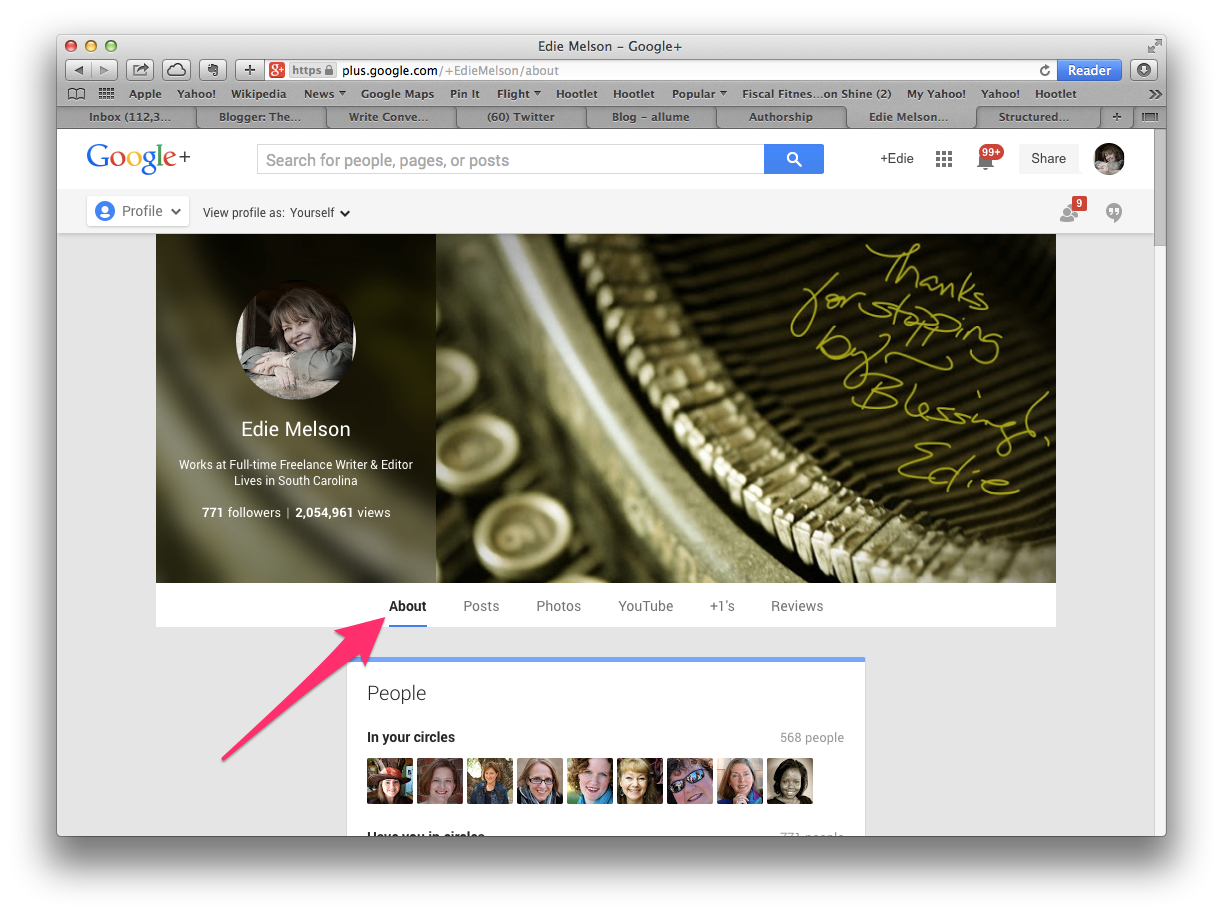Click the 771 followers count
The width and height of the screenshot is (1223, 915).
click(x=241, y=512)
